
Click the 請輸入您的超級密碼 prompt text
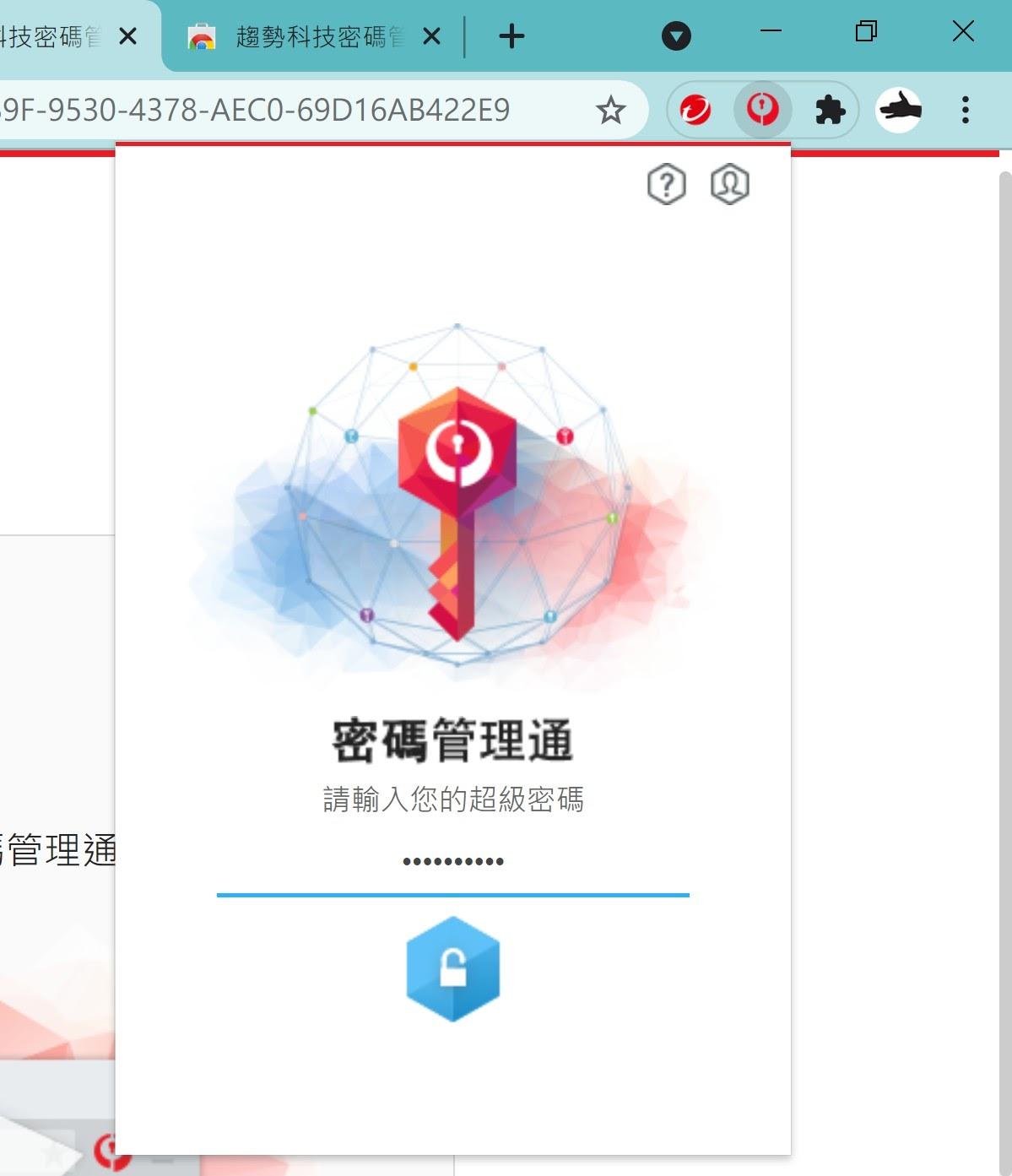pos(453,799)
